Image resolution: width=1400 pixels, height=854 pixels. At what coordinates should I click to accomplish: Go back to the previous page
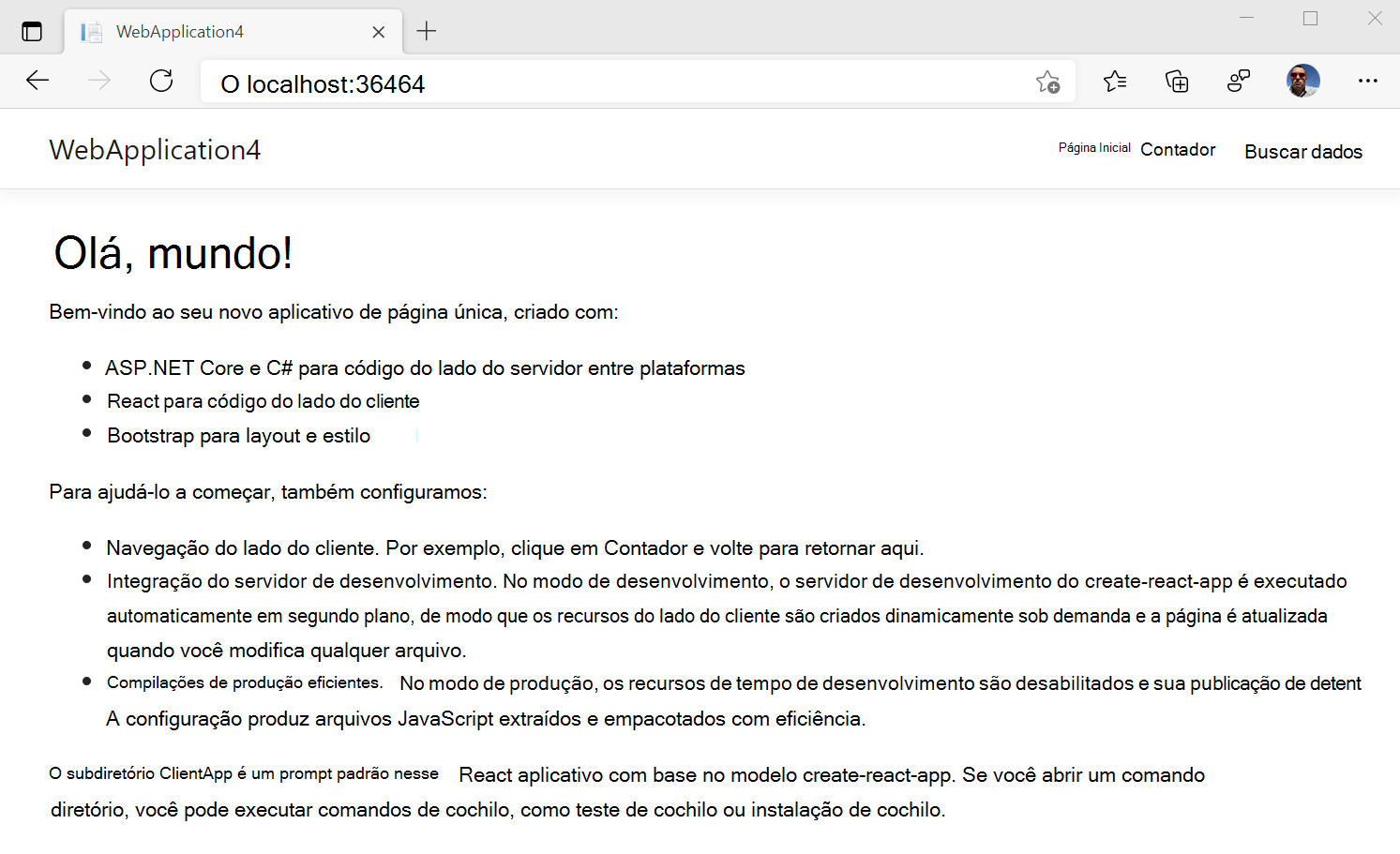click(38, 81)
